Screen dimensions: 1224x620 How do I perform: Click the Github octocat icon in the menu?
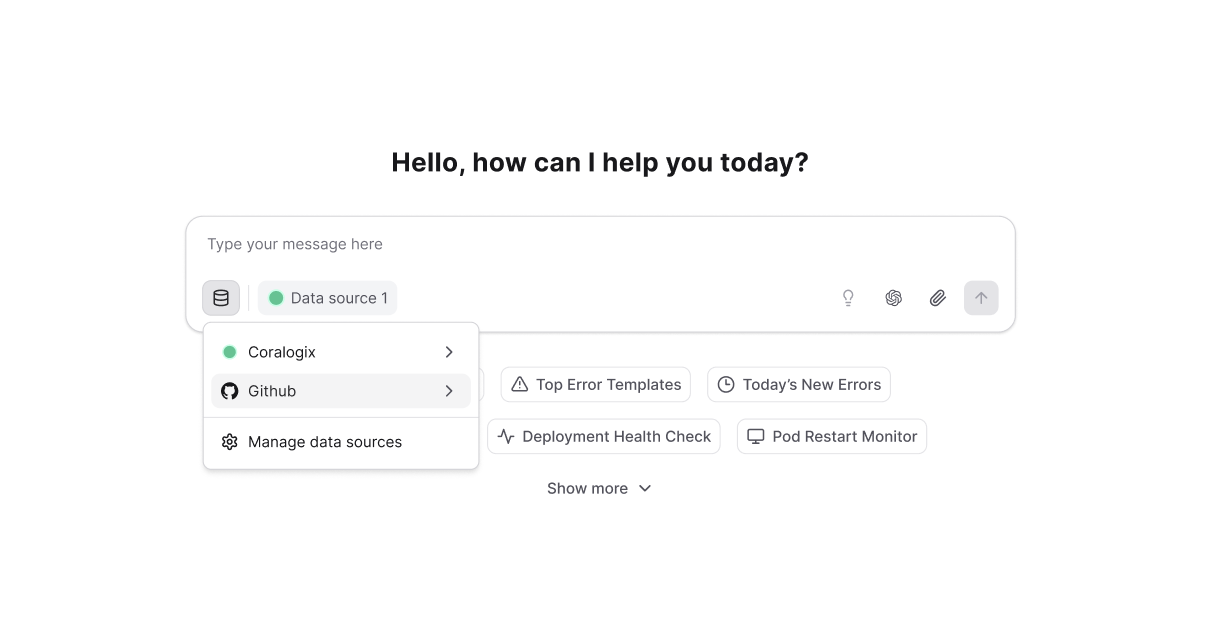pyautogui.click(x=229, y=391)
